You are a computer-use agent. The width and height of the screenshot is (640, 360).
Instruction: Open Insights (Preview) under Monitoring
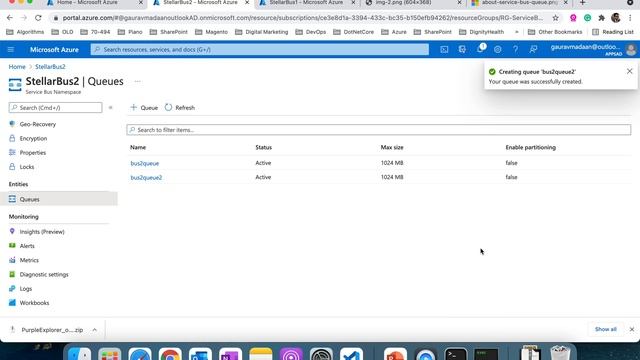tap(42, 232)
